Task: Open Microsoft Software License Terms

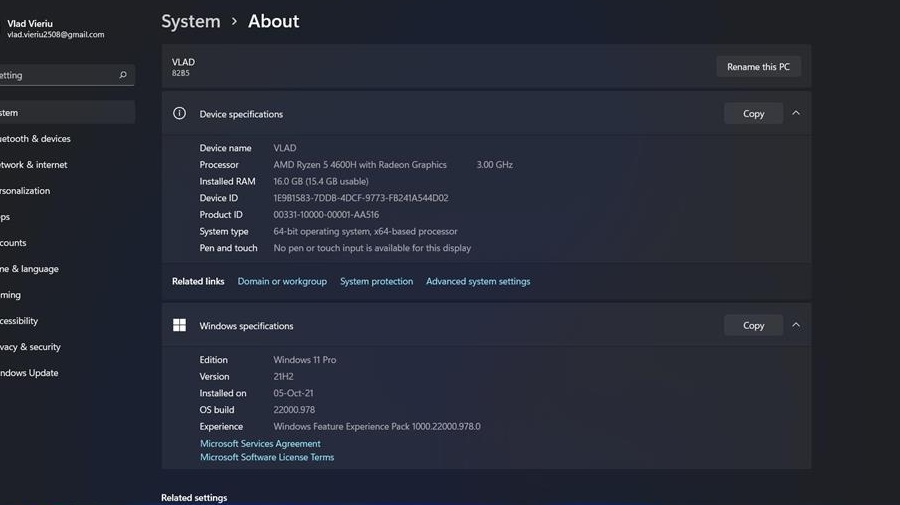Action: [267, 458]
